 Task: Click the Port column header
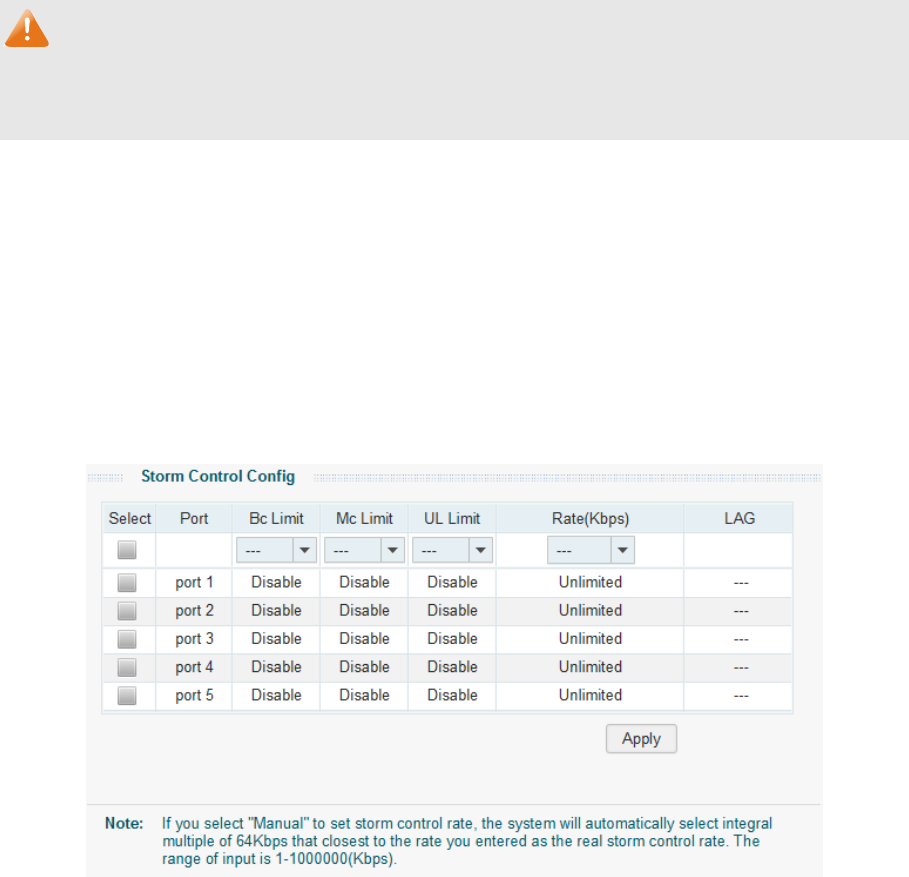click(x=193, y=518)
